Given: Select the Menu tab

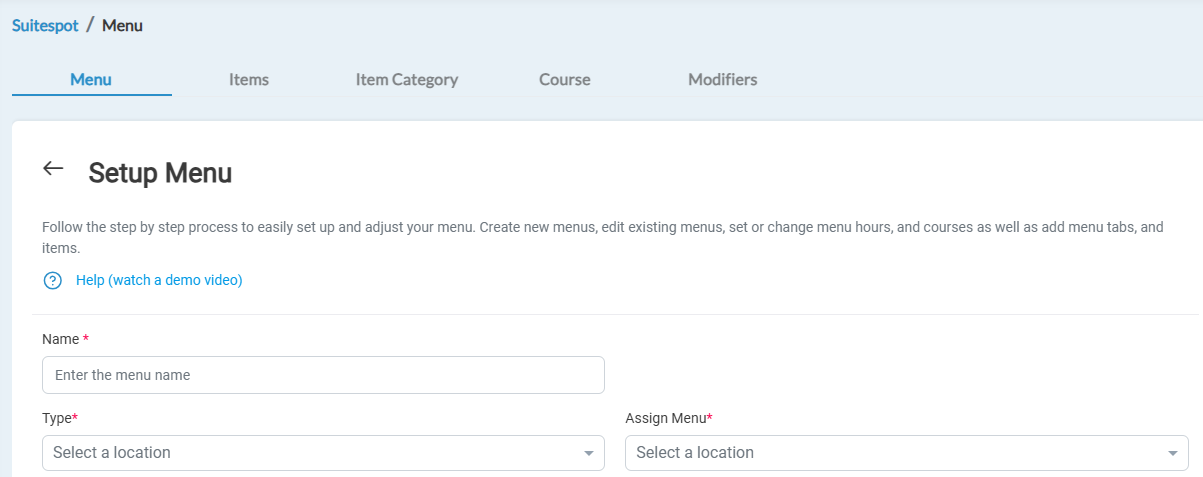Looking at the screenshot, I should [x=91, y=80].
